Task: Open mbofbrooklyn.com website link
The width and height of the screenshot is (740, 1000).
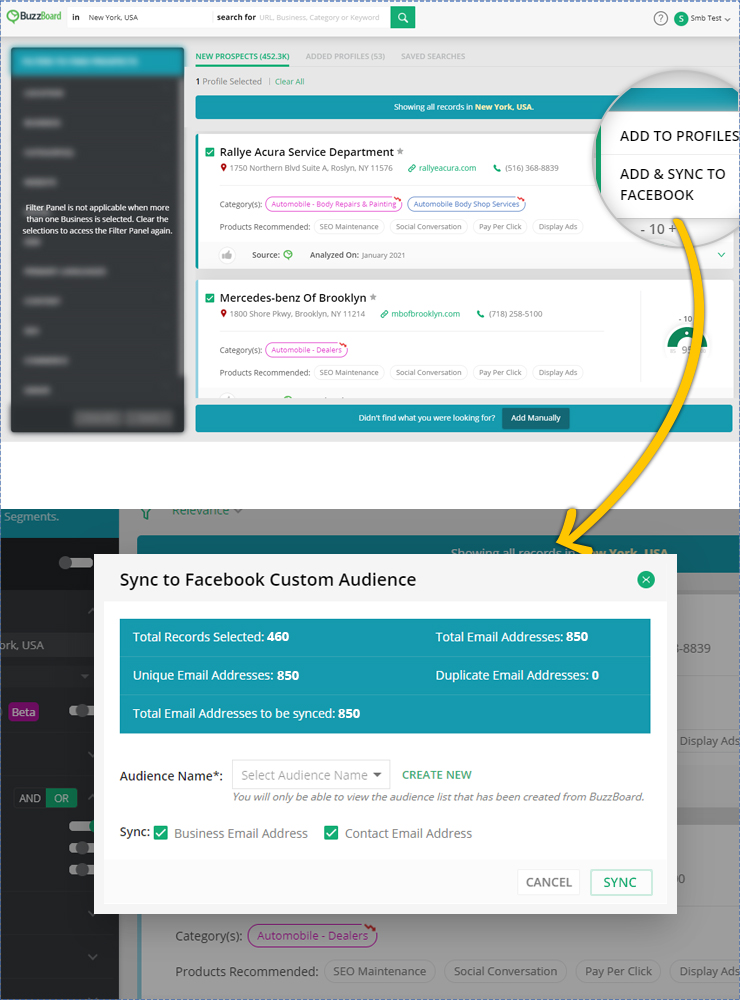Action: click(x=426, y=314)
